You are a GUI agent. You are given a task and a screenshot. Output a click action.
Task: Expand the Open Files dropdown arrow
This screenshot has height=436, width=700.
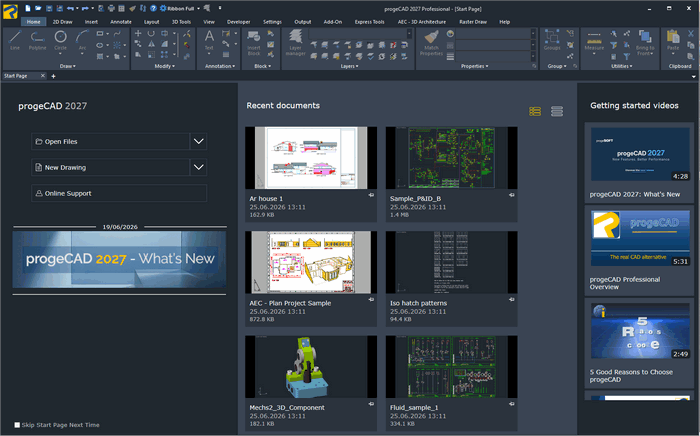coord(198,141)
